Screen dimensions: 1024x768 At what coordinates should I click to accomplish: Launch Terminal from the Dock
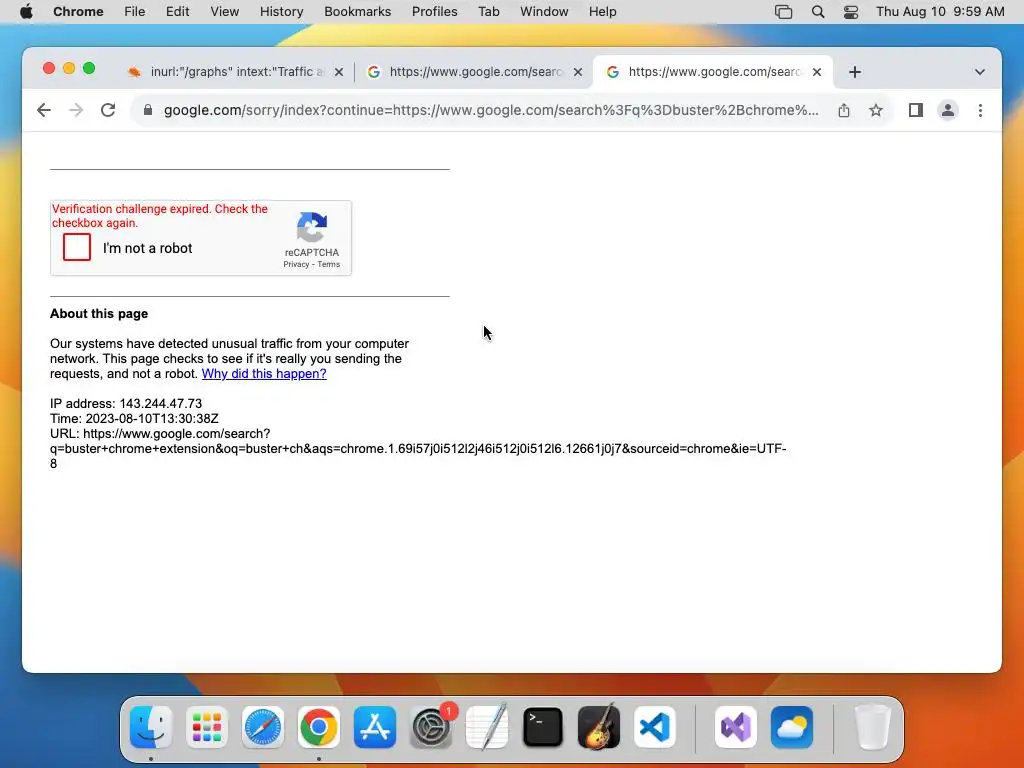coord(543,727)
